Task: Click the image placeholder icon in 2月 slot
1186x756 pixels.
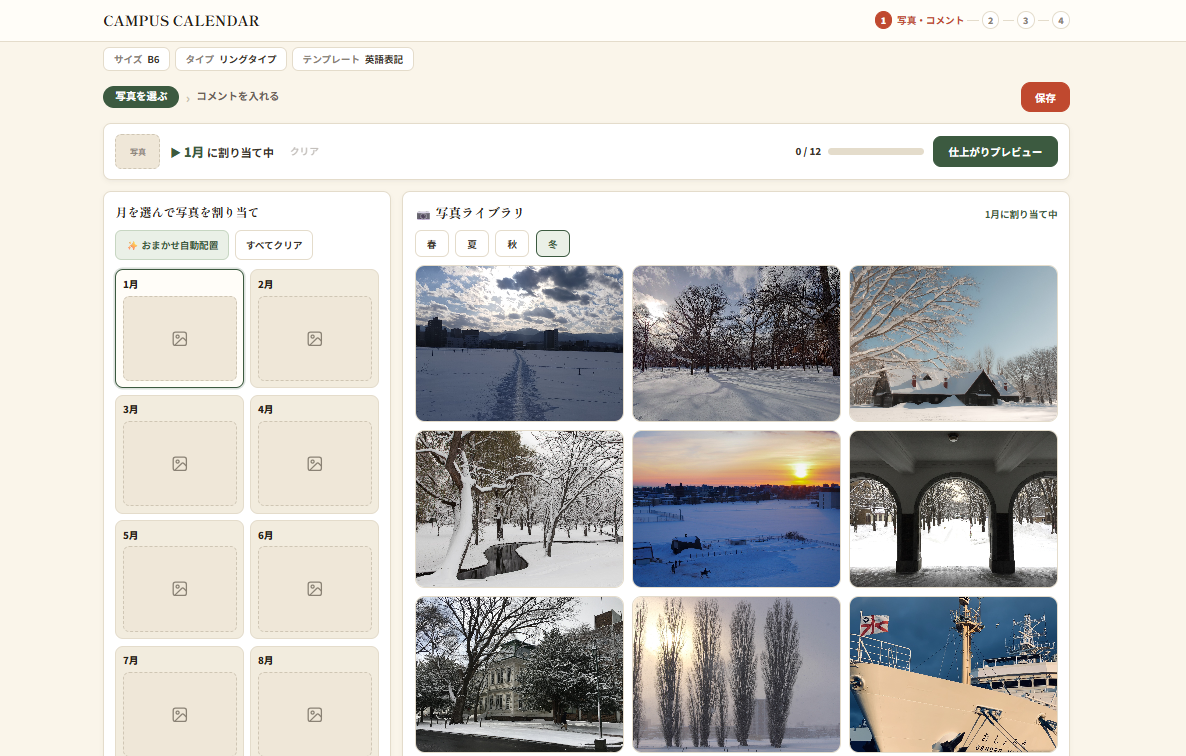Action: point(315,339)
